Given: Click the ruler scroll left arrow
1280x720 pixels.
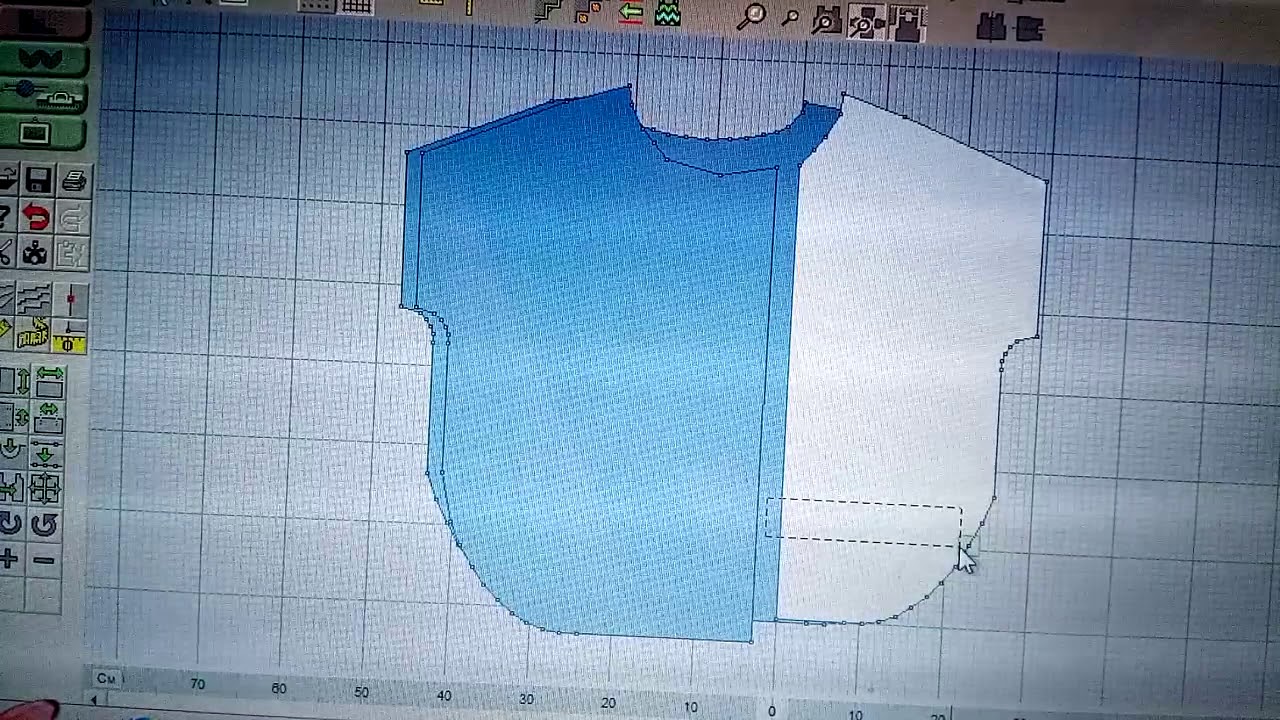Looking at the screenshot, I should (x=95, y=700).
